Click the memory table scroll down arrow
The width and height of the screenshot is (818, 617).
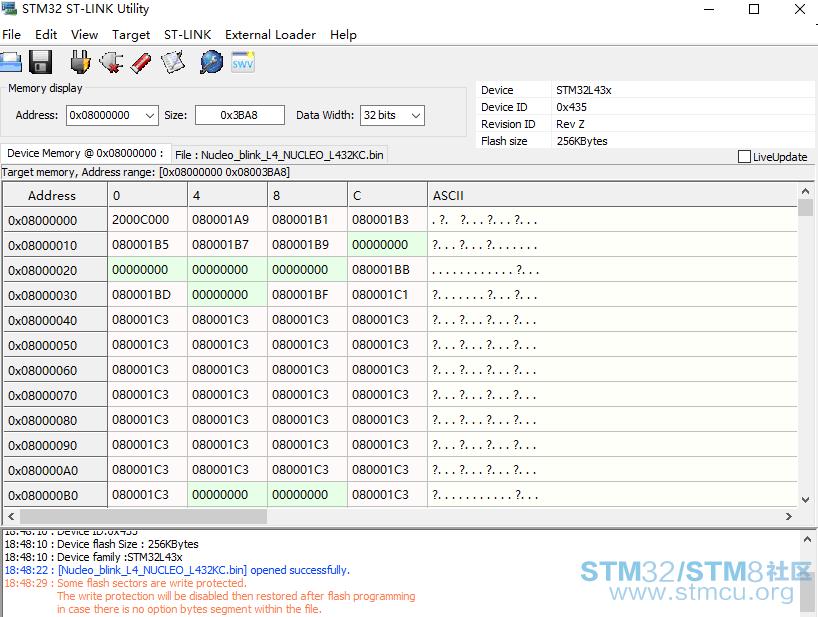click(x=805, y=499)
